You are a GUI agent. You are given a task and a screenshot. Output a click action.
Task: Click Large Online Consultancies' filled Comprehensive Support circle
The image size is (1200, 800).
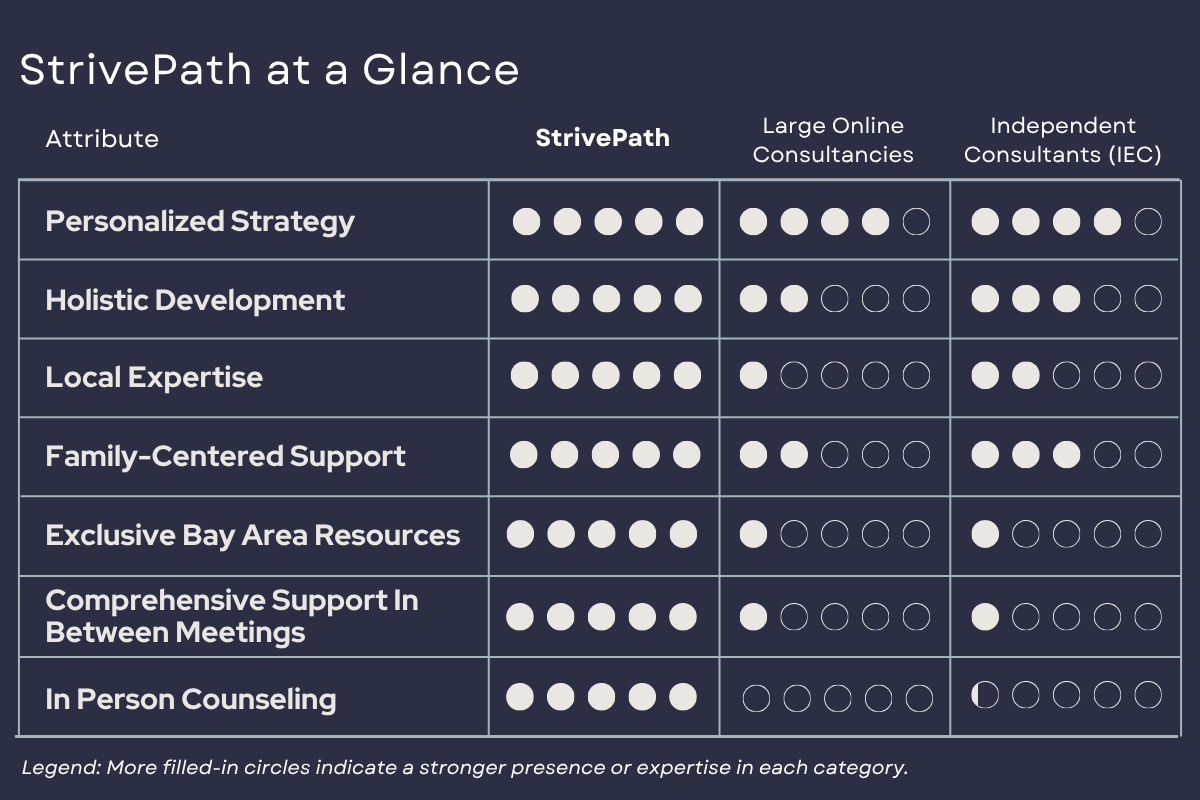pyautogui.click(x=753, y=616)
